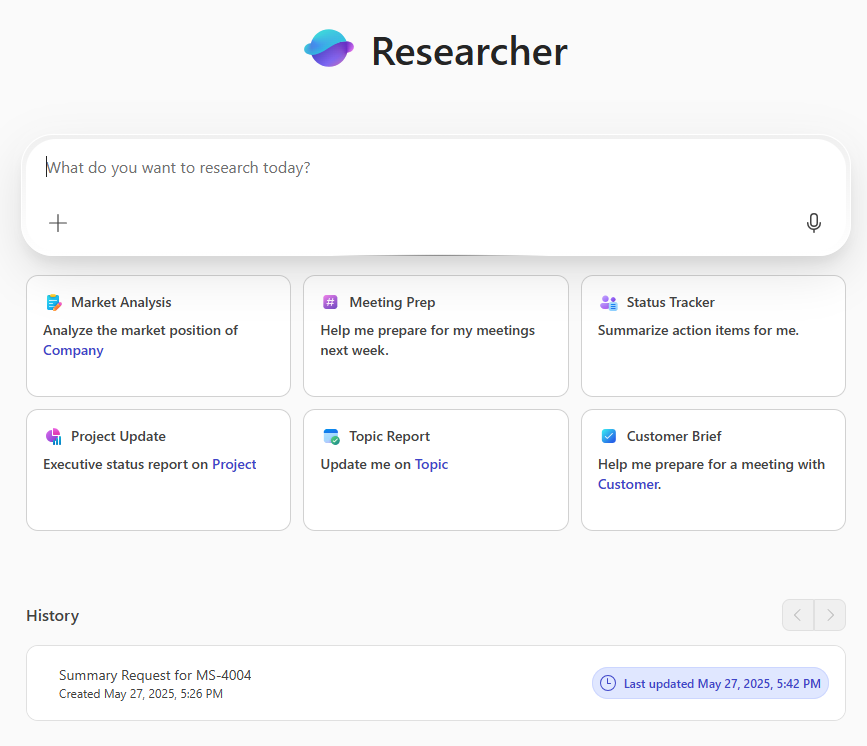This screenshot has width=867, height=746.
Task: Click the Market Analysis clipboard icon
Action: point(54,302)
